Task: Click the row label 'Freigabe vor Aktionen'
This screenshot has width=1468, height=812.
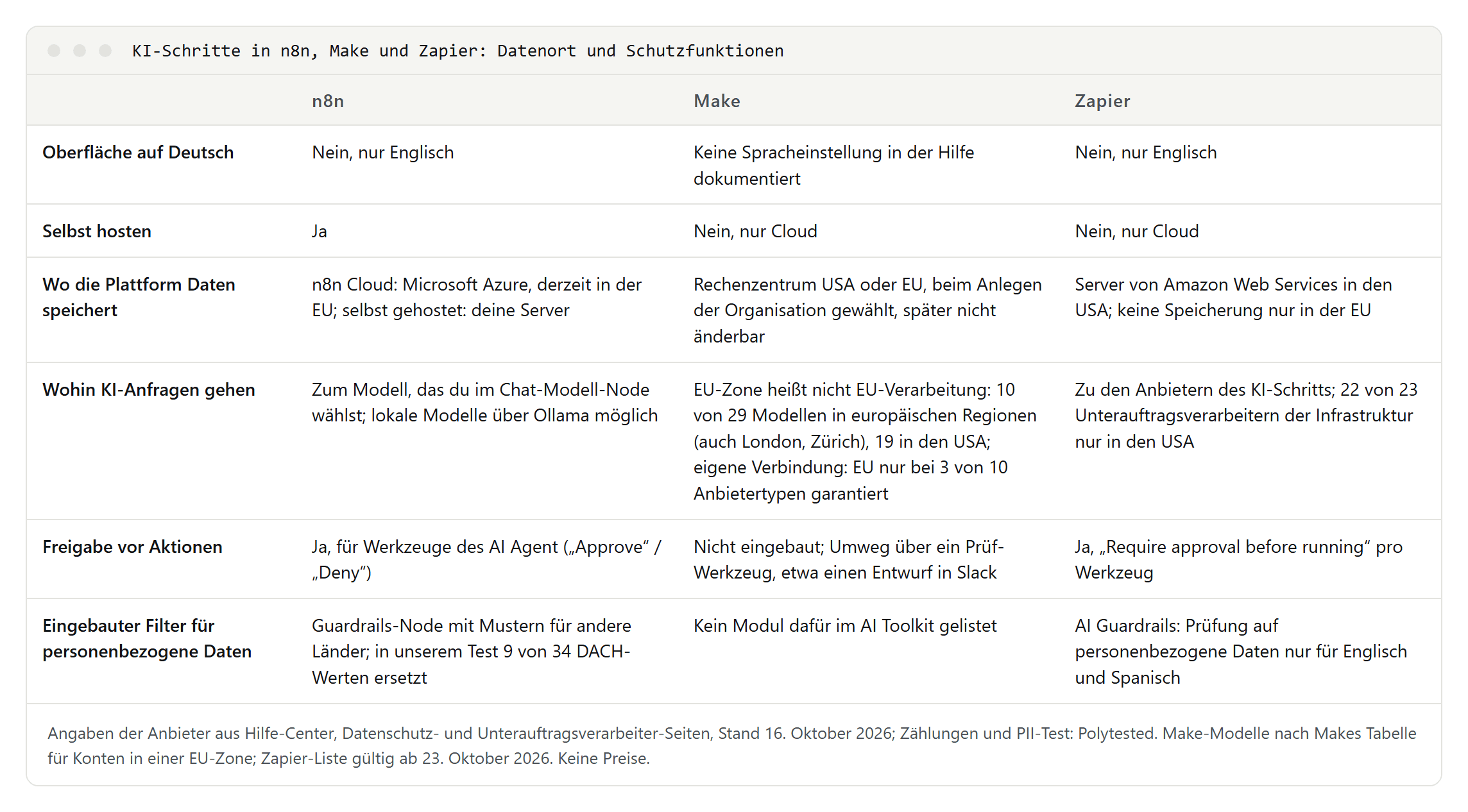Action: (132, 546)
